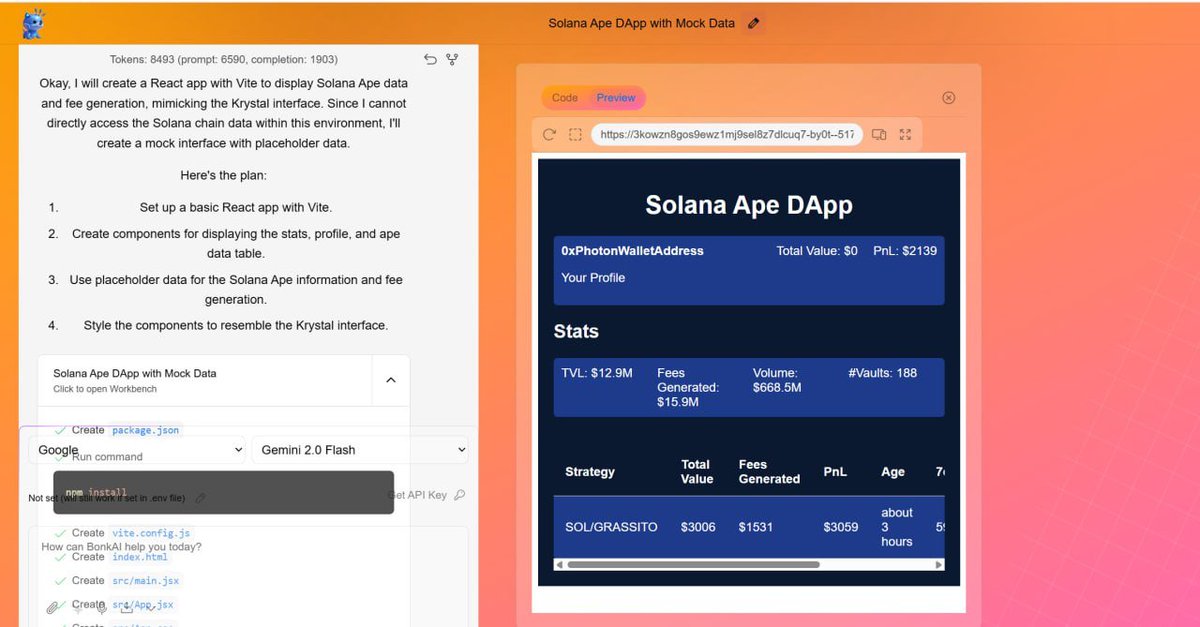This screenshot has width=1200, height=627.
Task: Open the preview in fullscreen
Action: click(906, 134)
